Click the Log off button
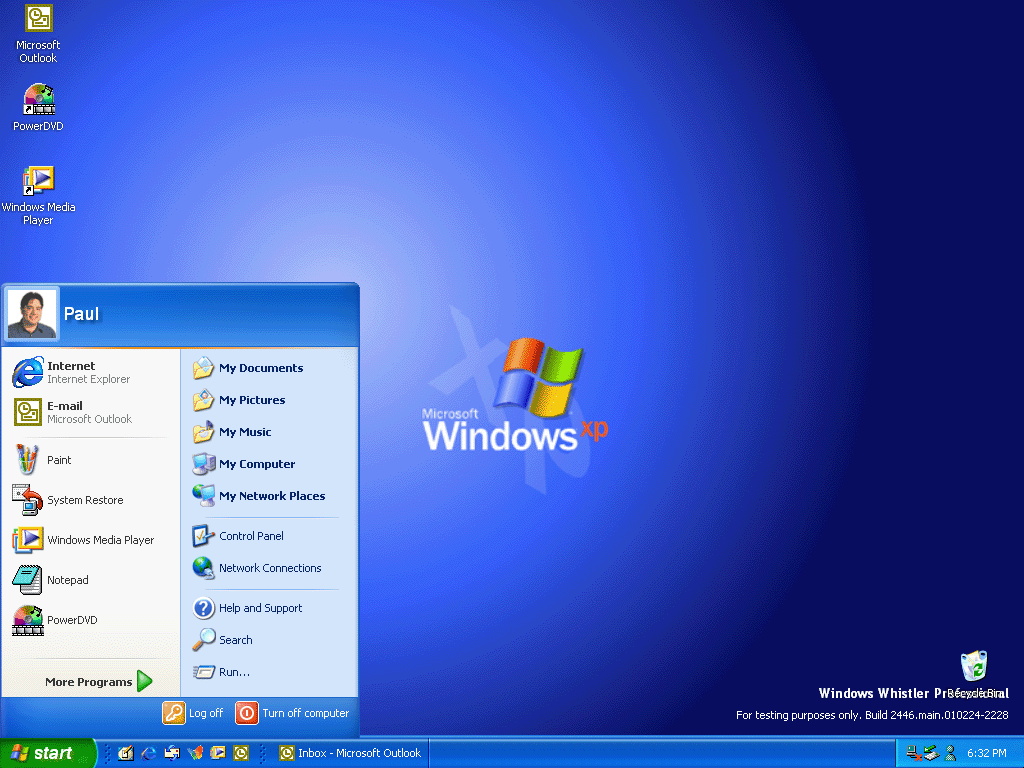Screen dimensions: 1024x768 pos(193,713)
